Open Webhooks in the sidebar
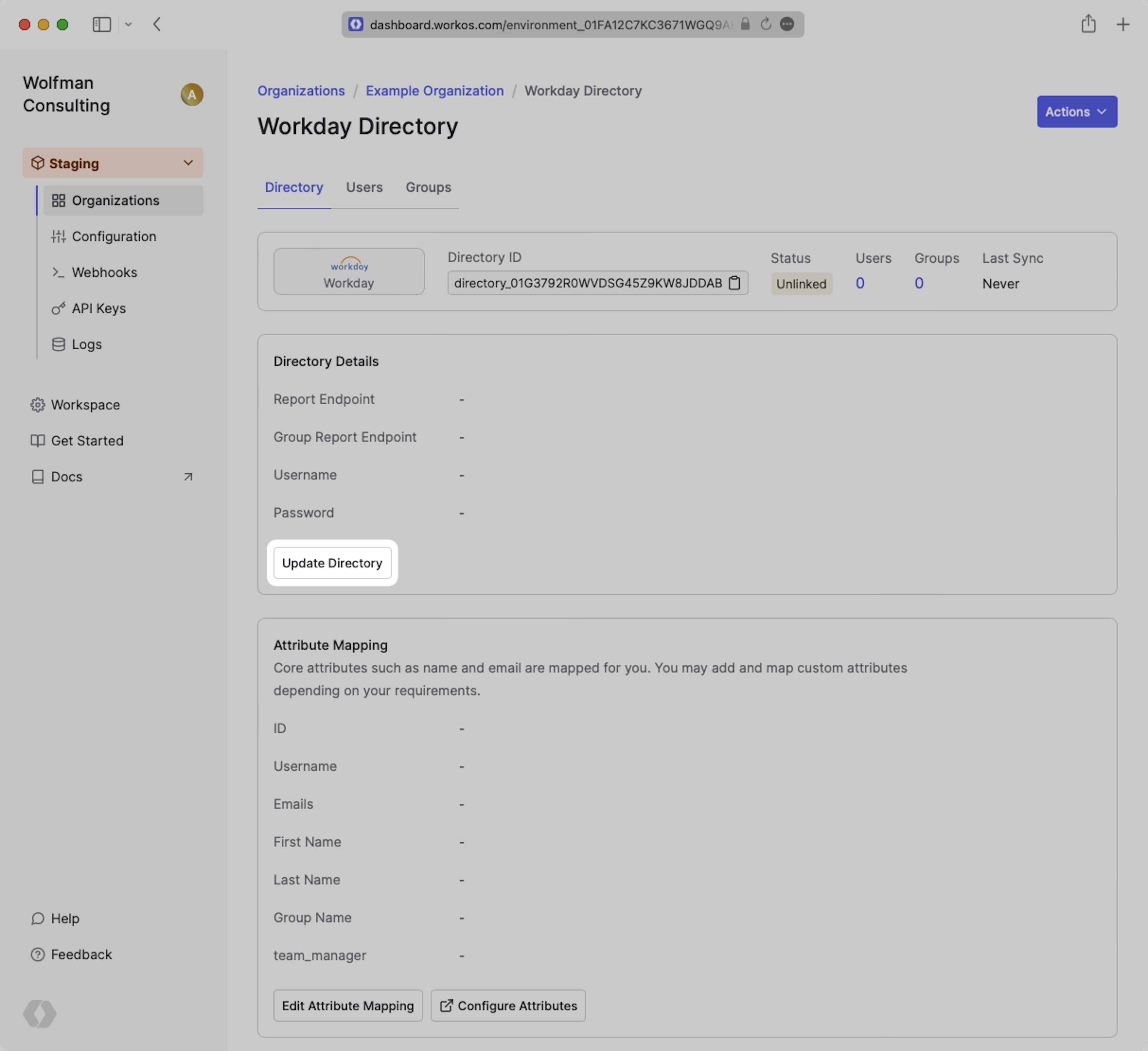 coord(104,273)
